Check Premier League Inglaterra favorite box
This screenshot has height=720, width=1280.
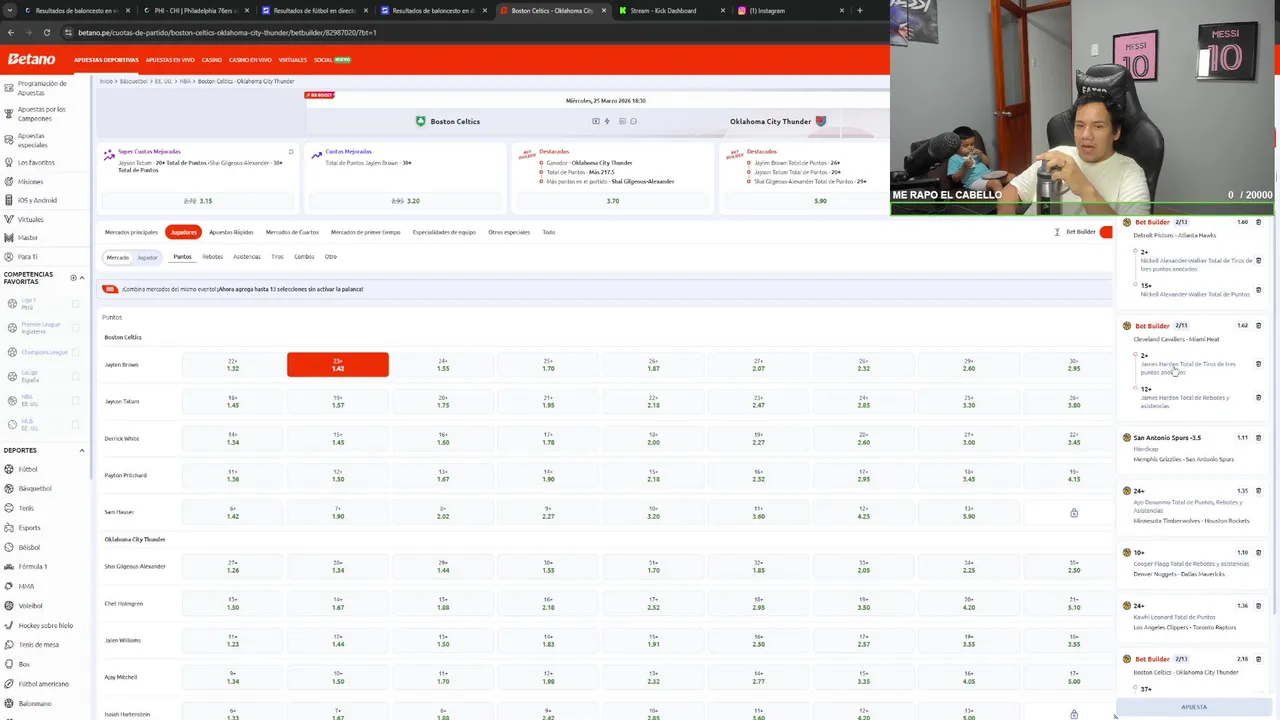[76, 328]
